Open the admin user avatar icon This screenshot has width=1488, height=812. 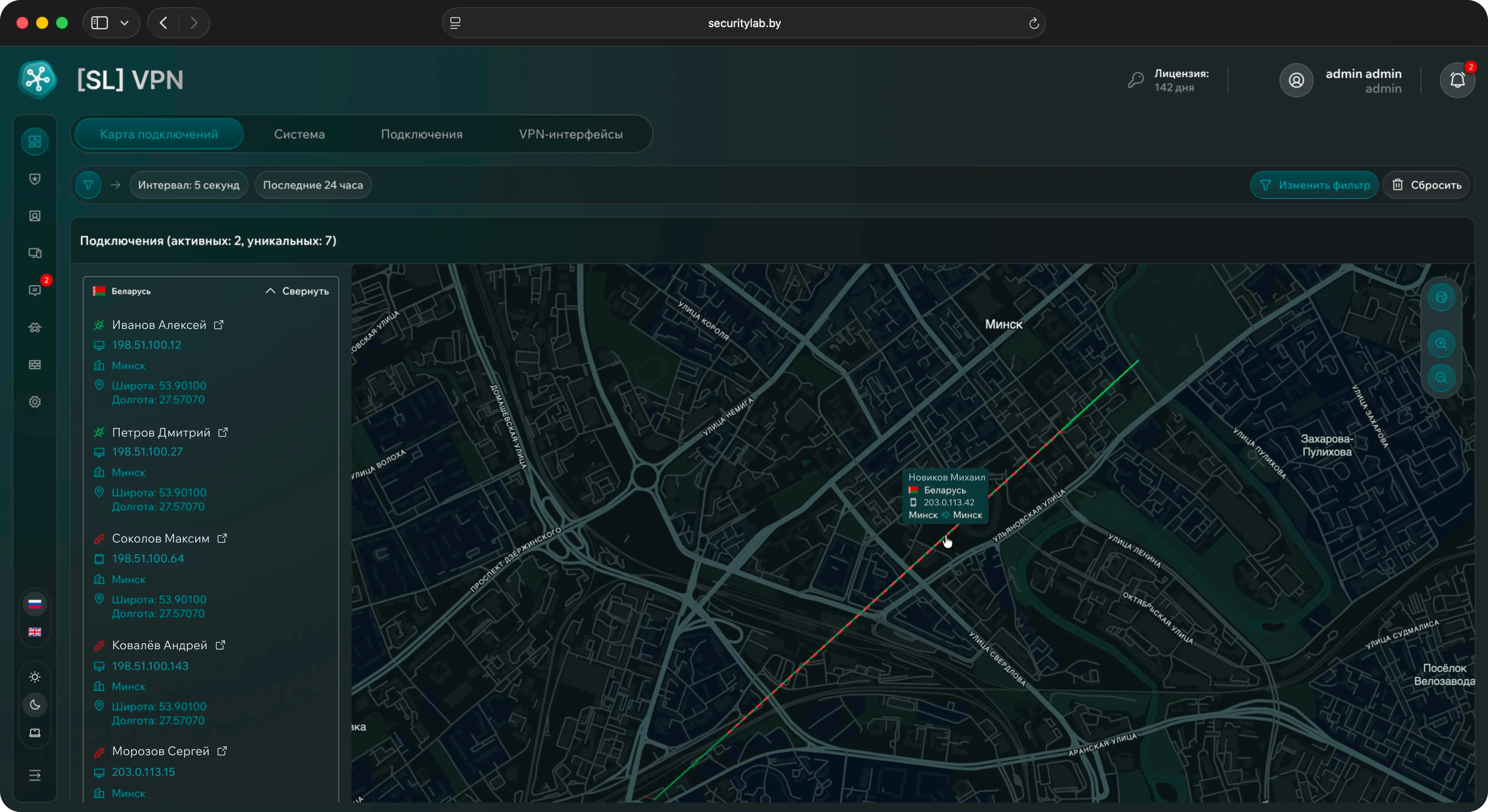tap(1296, 80)
